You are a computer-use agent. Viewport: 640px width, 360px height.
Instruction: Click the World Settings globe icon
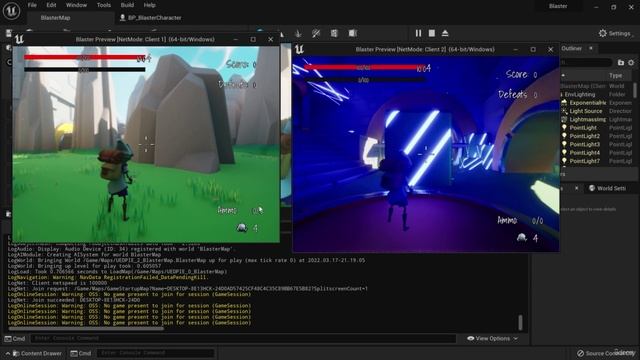pyautogui.click(x=592, y=188)
